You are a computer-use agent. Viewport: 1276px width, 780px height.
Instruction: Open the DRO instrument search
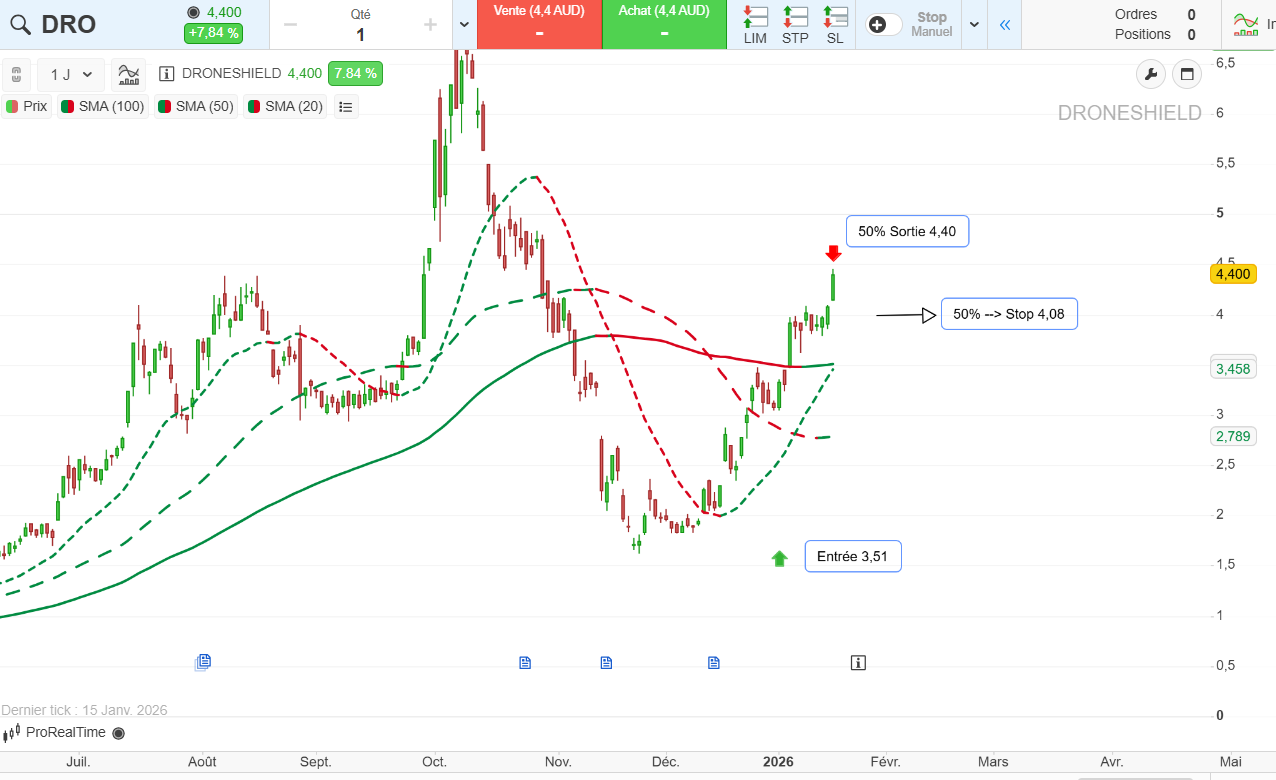20,24
